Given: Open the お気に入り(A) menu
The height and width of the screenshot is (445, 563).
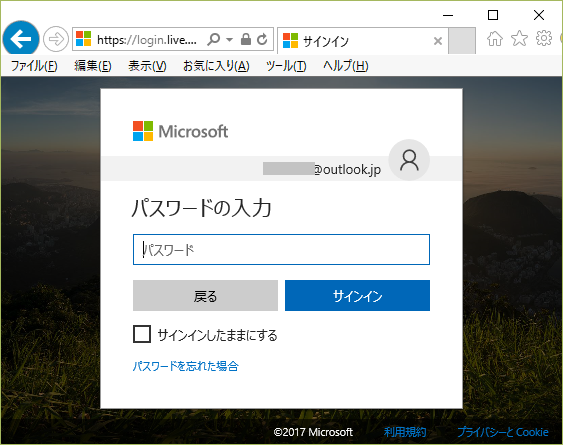Looking at the screenshot, I should (216, 66).
